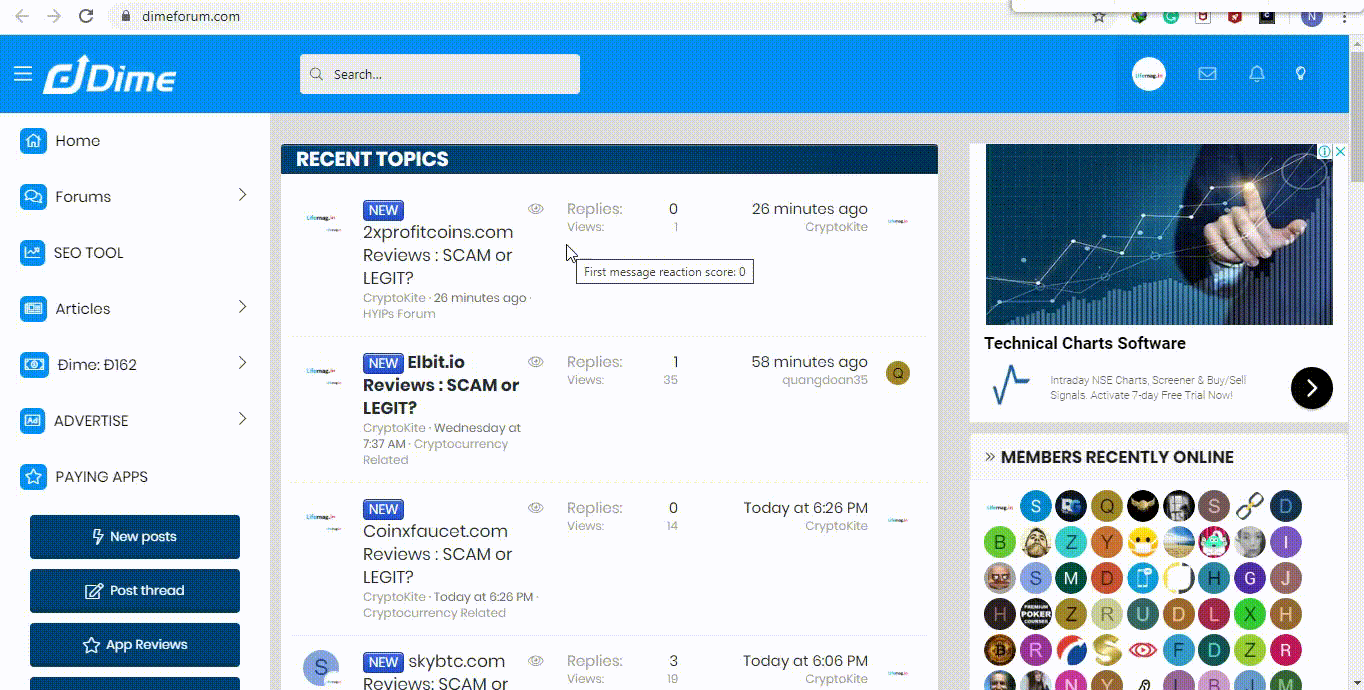This screenshot has height=690, width=1364.
Task: Click the Home sidebar icon
Action: [x=33, y=141]
